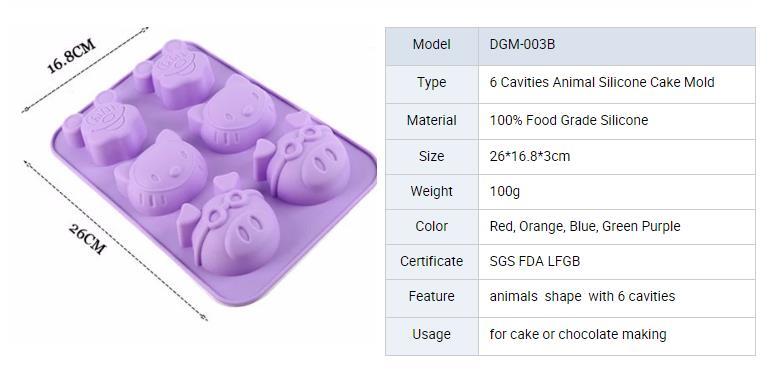The image size is (772, 370).
Task: Click the 100% Food Grade Silicone value
Action: click(569, 120)
